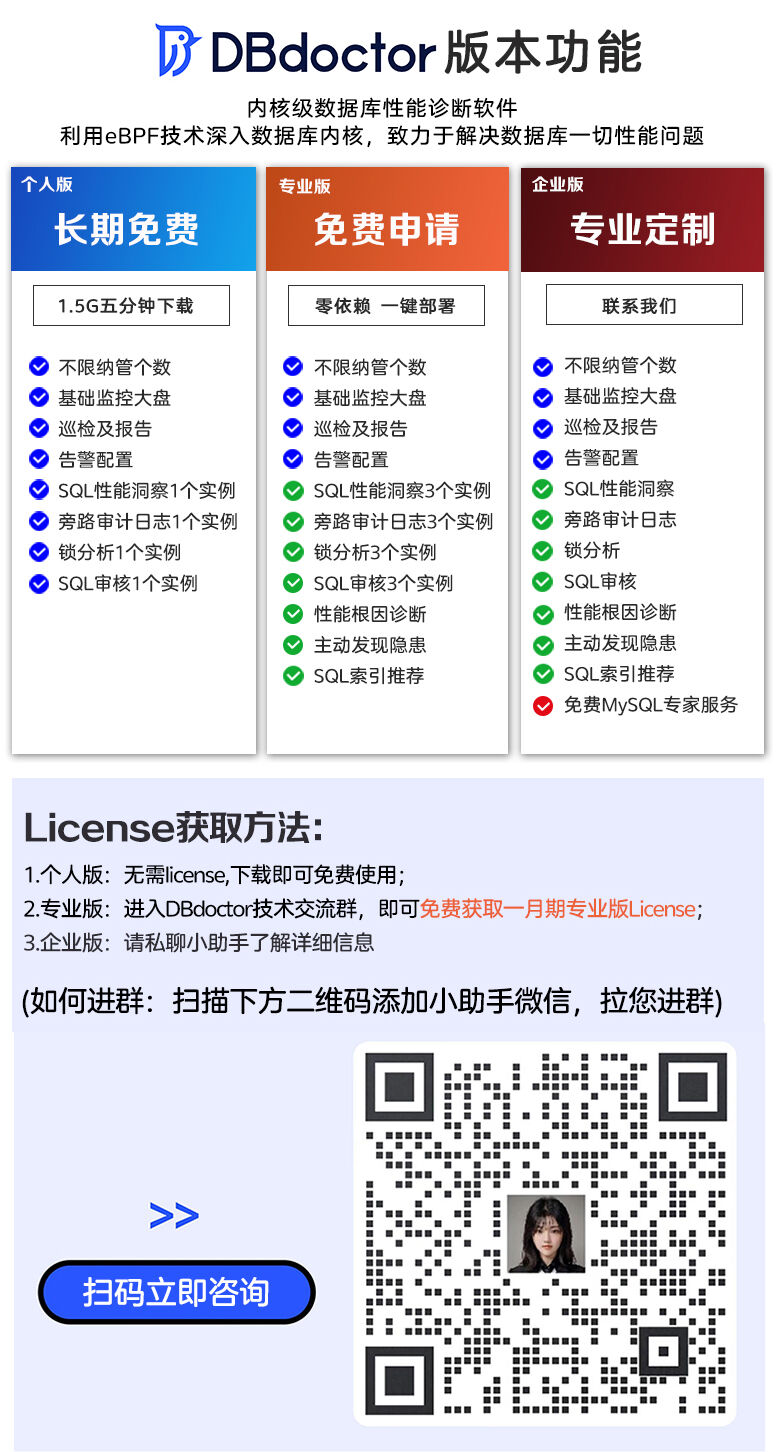This screenshot has width=778, height=1452.
Task: Click blue checkmark beside 企业版 告警配置
Action: [543, 459]
